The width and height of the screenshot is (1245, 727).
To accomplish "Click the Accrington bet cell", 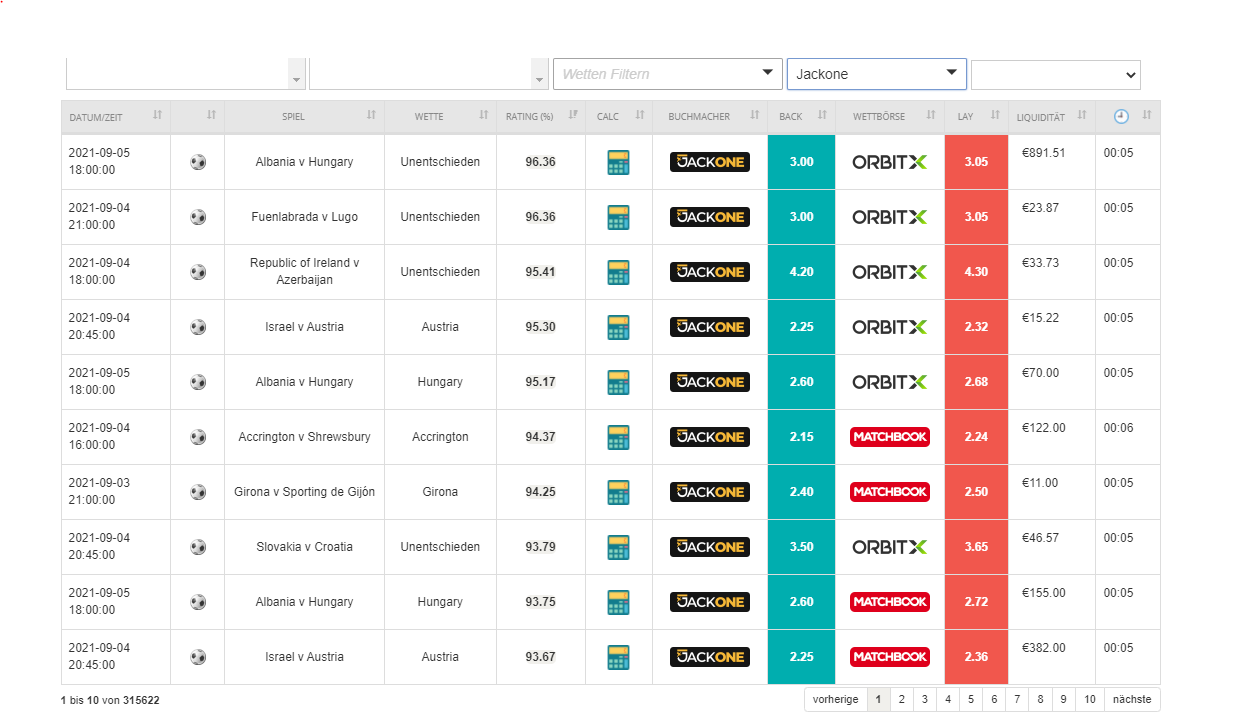I will (x=440, y=437).
